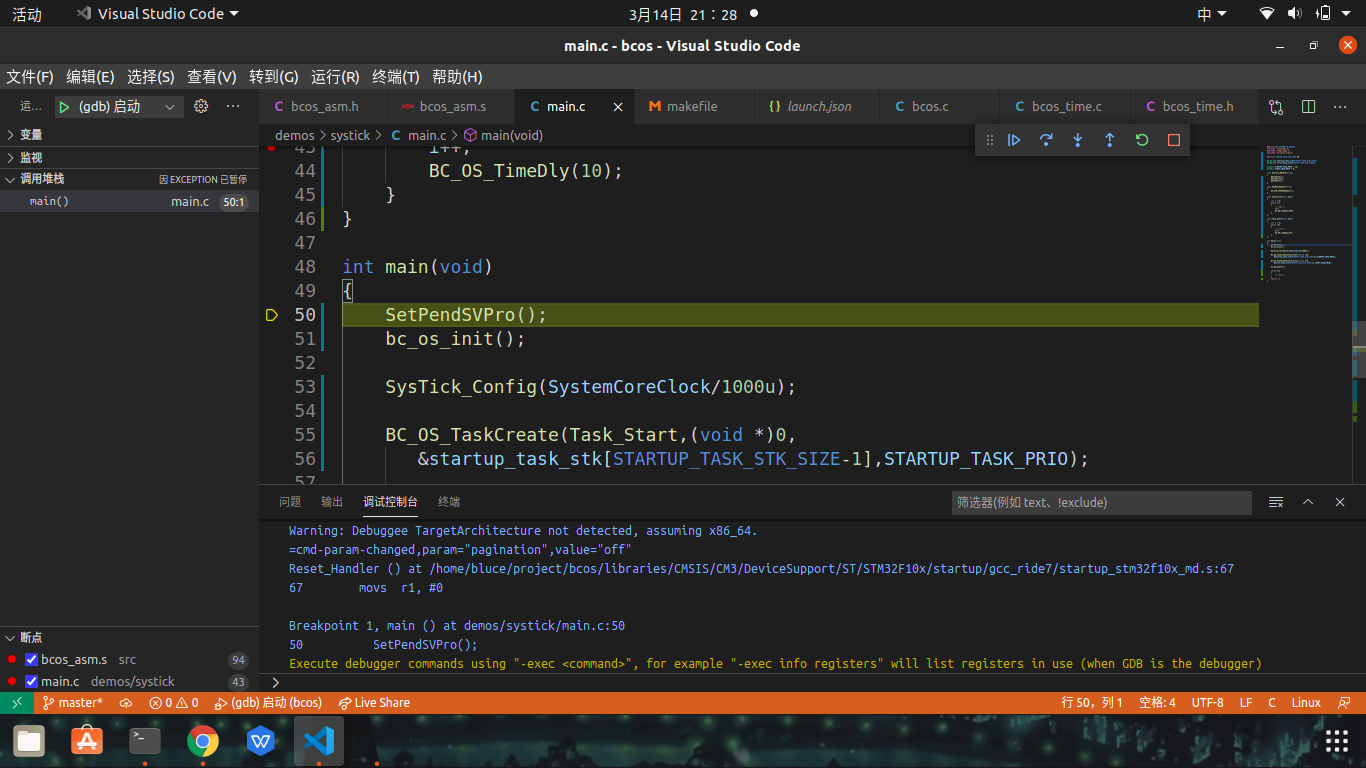
Task: Switch to the bcos_asm.h tab
Action: point(323,107)
